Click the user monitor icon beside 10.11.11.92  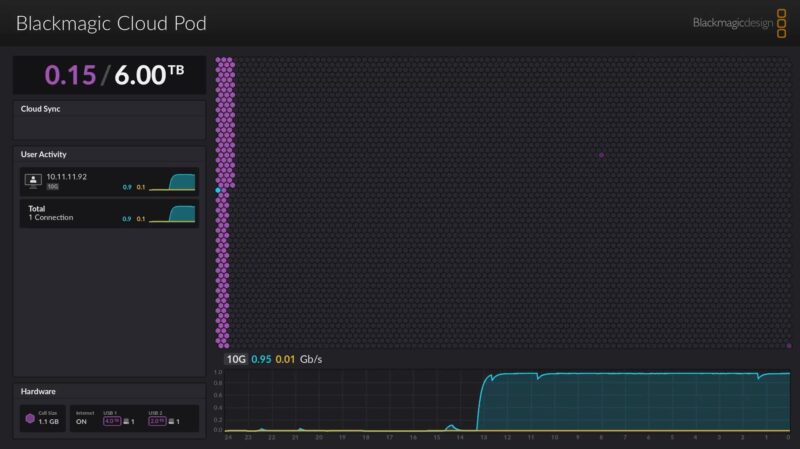coord(33,181)
